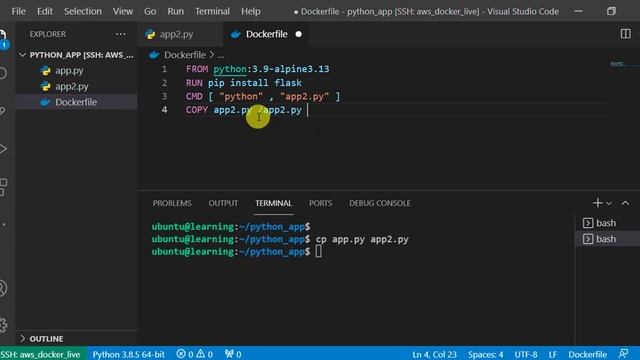
Task: Open the Search activity bar icon
Action: pyautogui.click(x=3, y=73)
